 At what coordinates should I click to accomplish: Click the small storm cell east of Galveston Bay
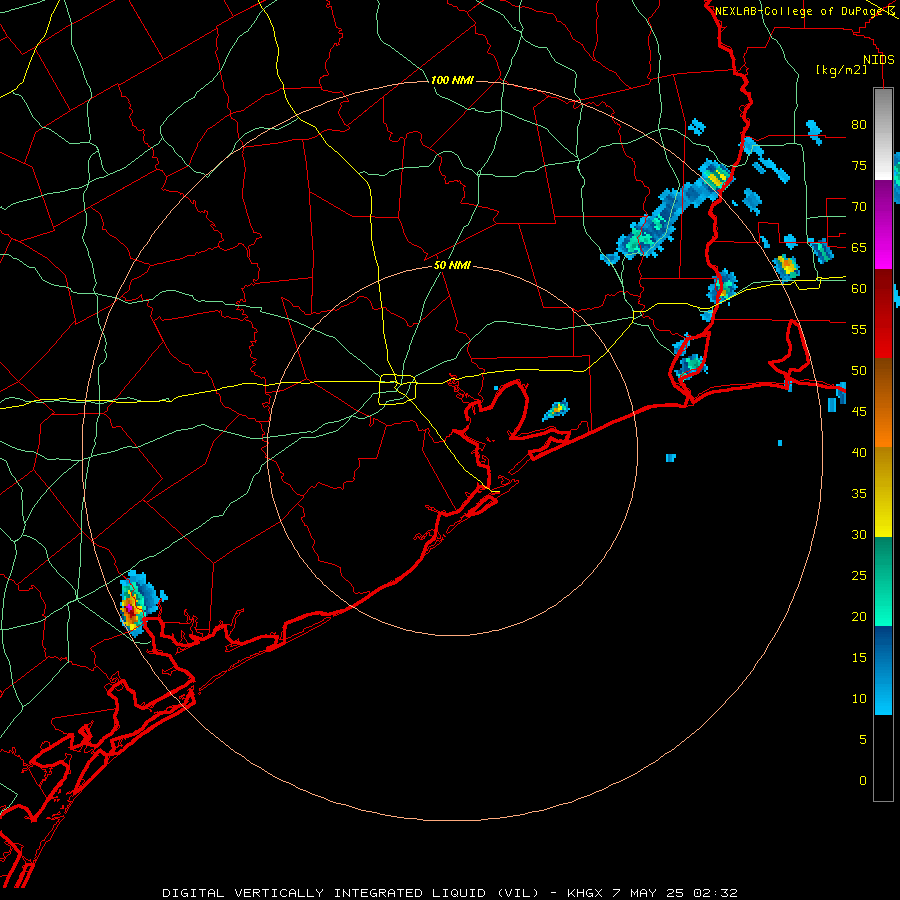[x=556, y=410]
